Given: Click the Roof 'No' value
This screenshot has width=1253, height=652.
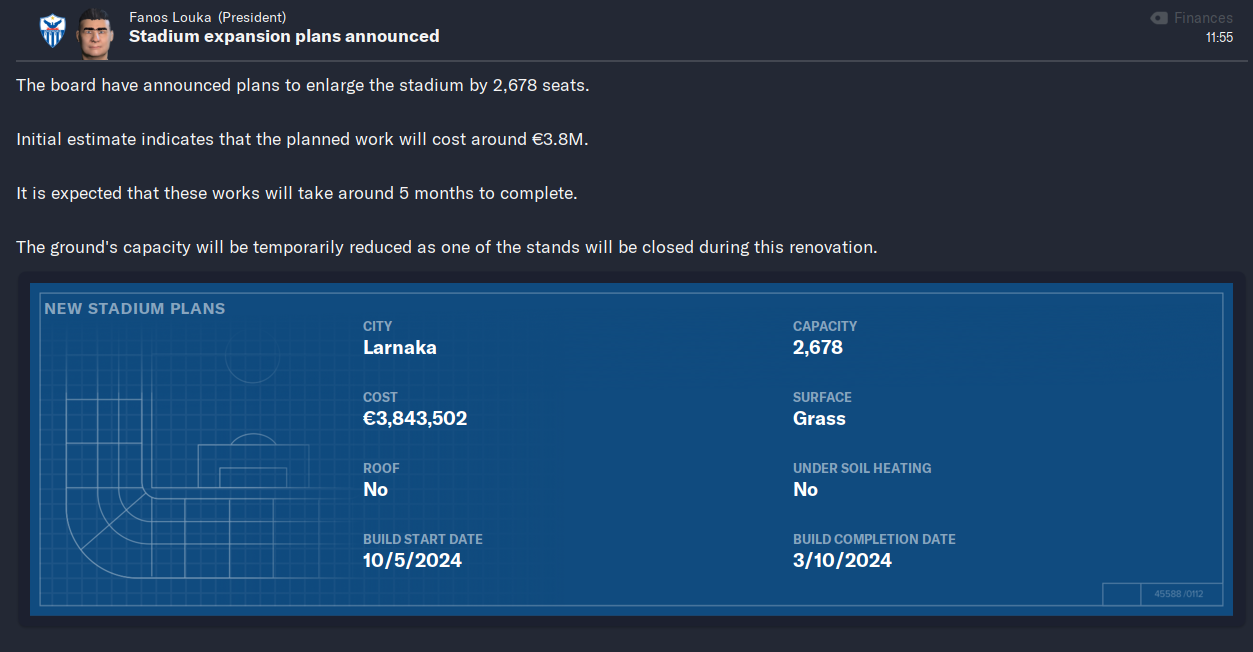Looking at the screenshot, I should pos(375,490).
